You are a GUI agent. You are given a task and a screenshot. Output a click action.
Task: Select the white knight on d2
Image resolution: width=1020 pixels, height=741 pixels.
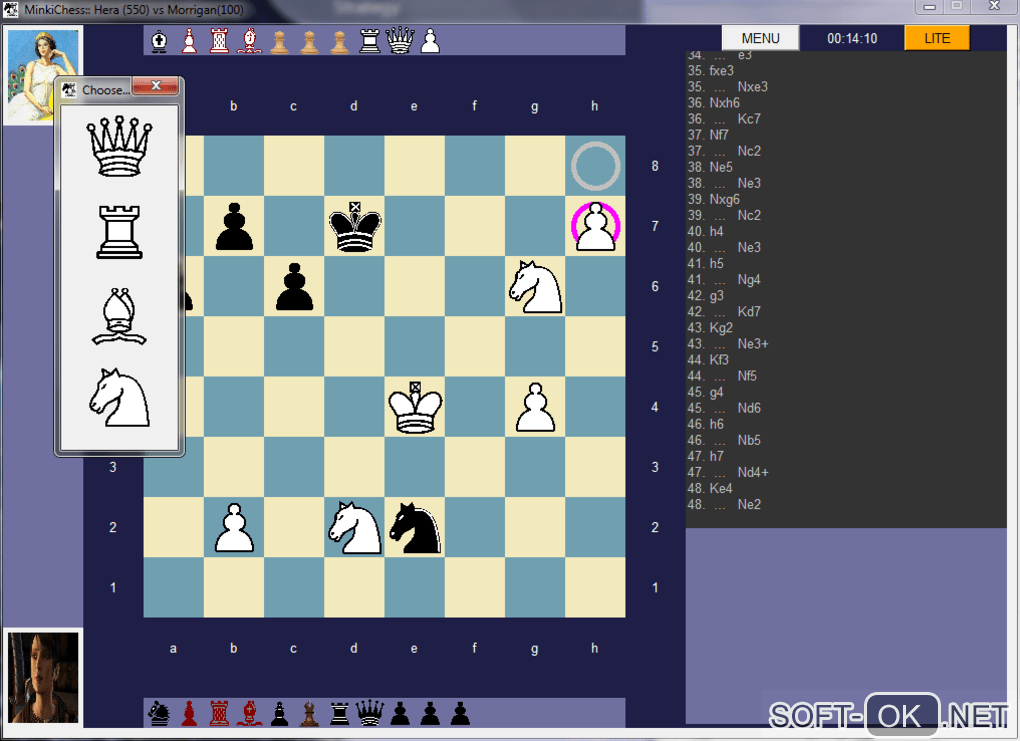pos(355,528)
